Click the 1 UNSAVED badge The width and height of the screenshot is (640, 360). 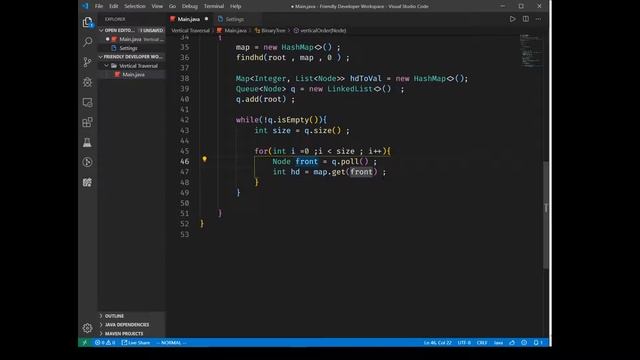pyautogui.click(x=151, y=30)
